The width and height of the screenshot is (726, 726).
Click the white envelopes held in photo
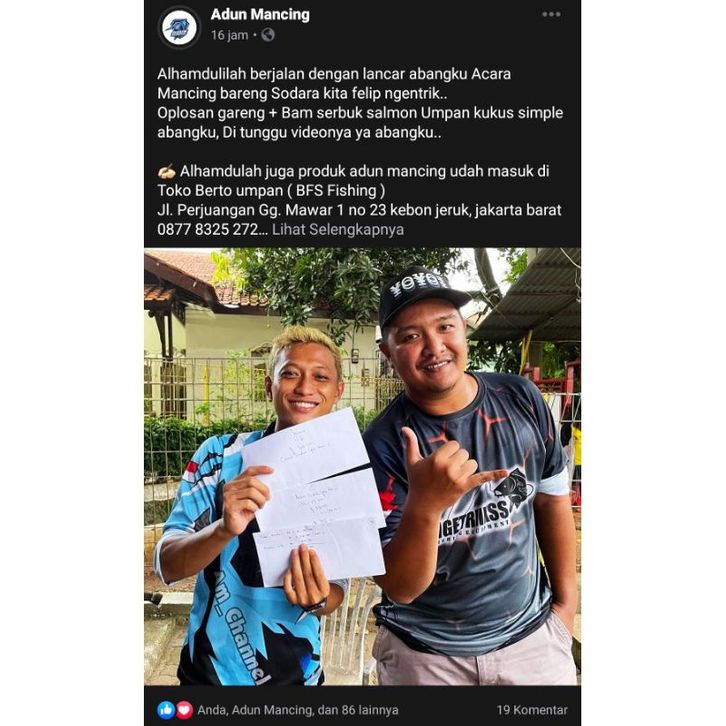315,495
